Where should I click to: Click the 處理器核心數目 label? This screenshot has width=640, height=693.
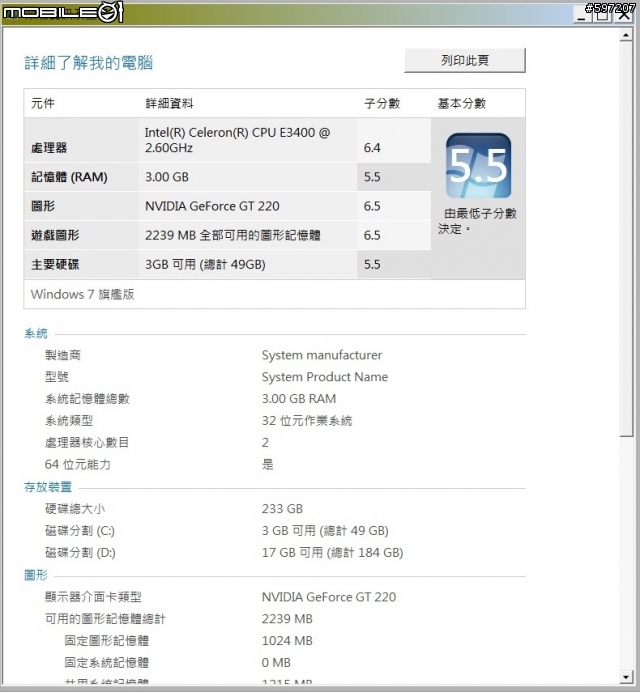point(87,442)
